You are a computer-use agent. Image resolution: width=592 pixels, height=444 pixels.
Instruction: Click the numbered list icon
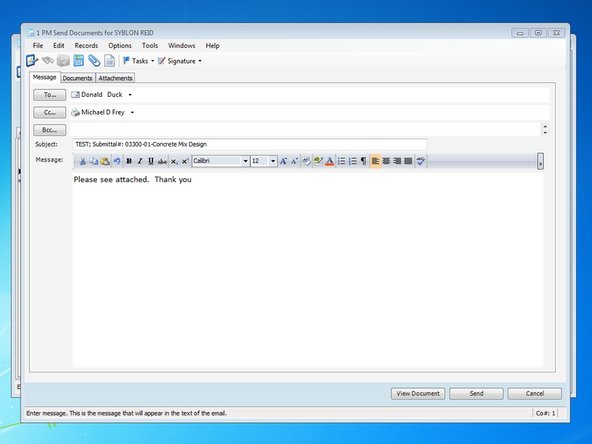(353, 161)
